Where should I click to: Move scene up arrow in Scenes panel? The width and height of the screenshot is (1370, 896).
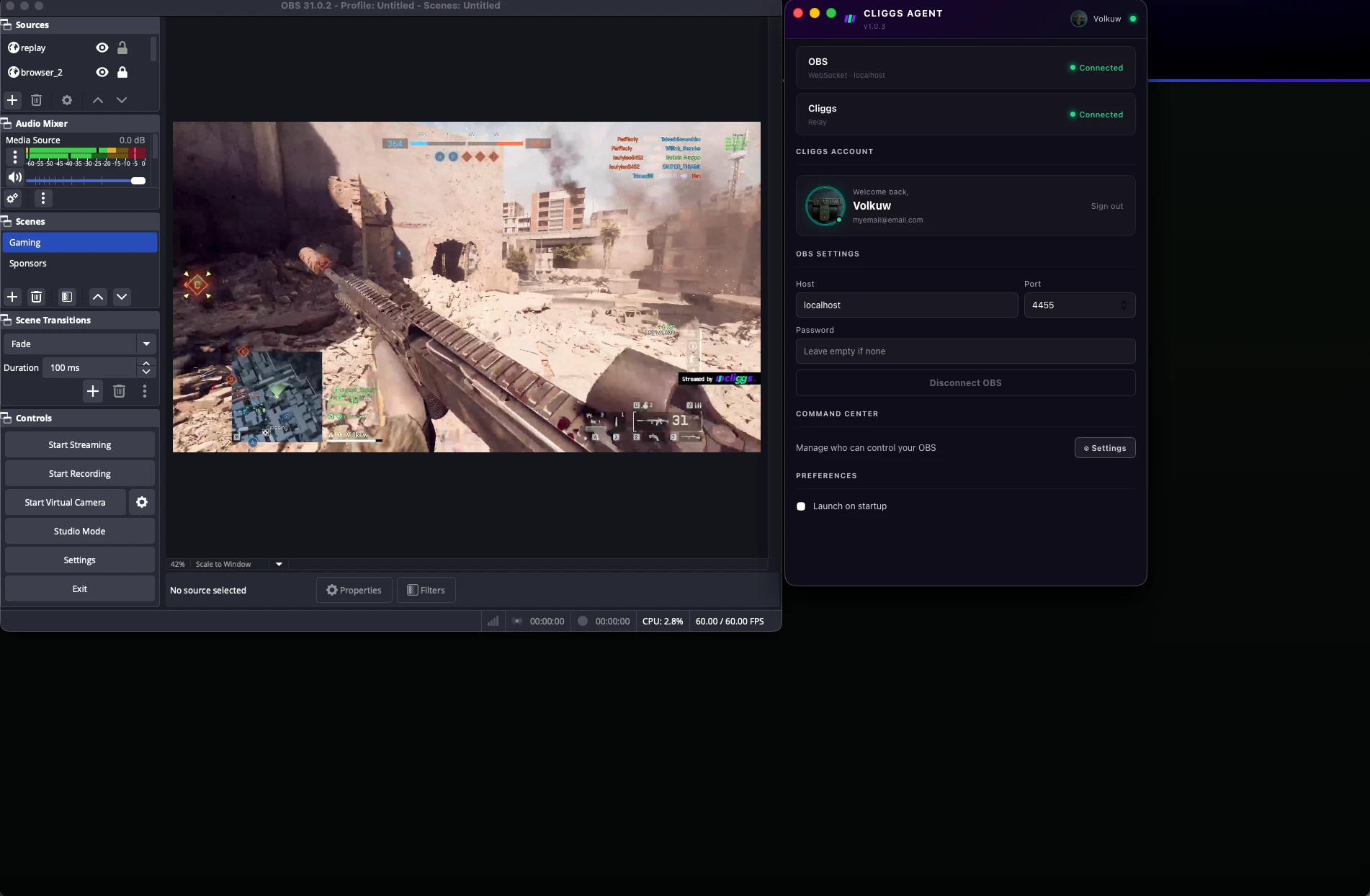coord(98,297)
